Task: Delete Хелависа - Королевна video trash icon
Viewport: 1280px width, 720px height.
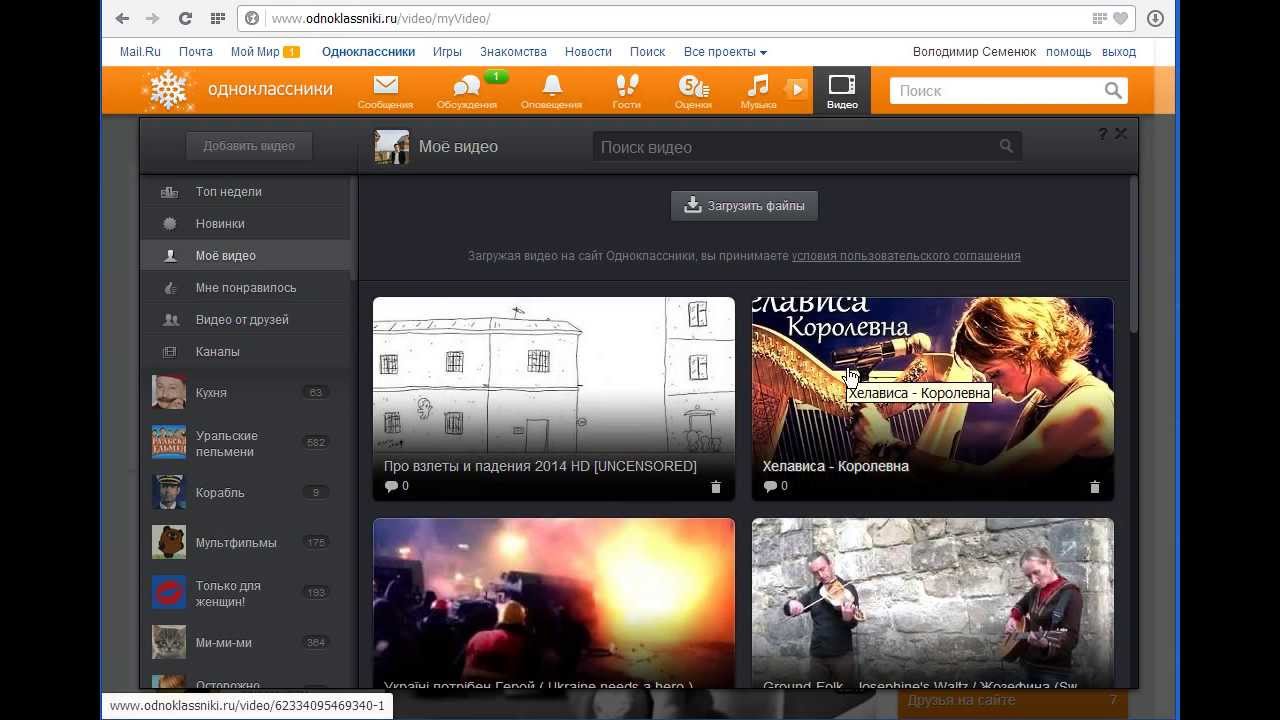Action: (x=1094, y=487)
